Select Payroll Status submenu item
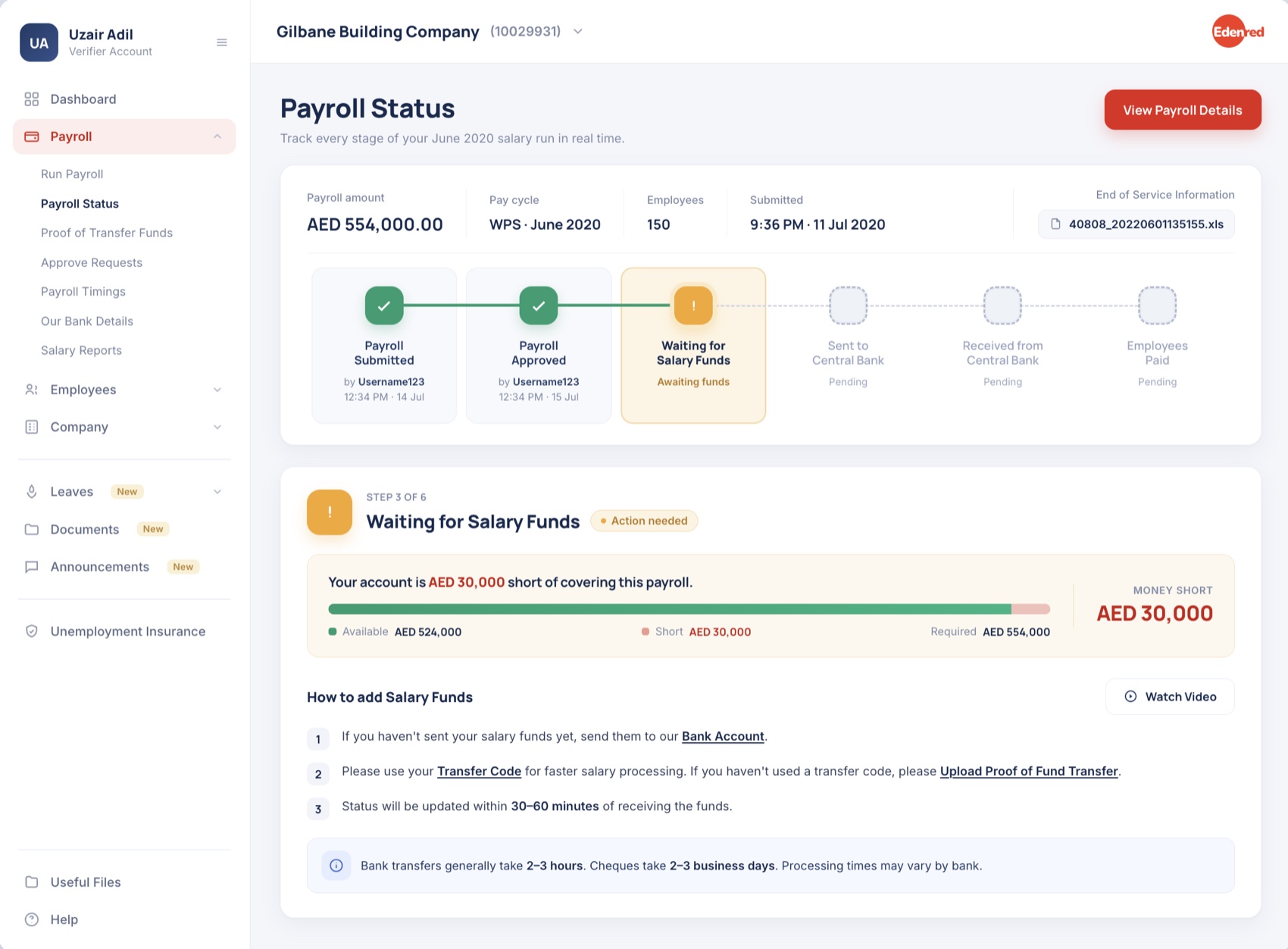The image size is (1288, 949). [80, 204]
